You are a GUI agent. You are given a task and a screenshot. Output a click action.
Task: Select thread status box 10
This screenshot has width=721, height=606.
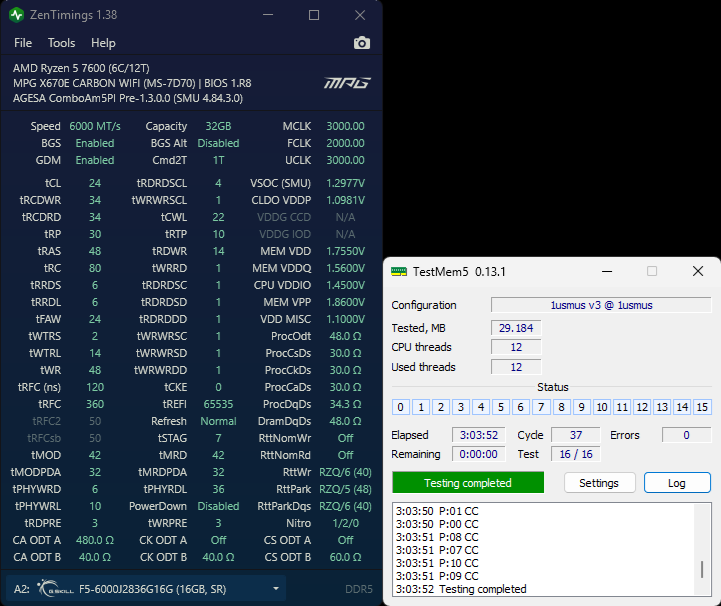[x=602, y=407]
